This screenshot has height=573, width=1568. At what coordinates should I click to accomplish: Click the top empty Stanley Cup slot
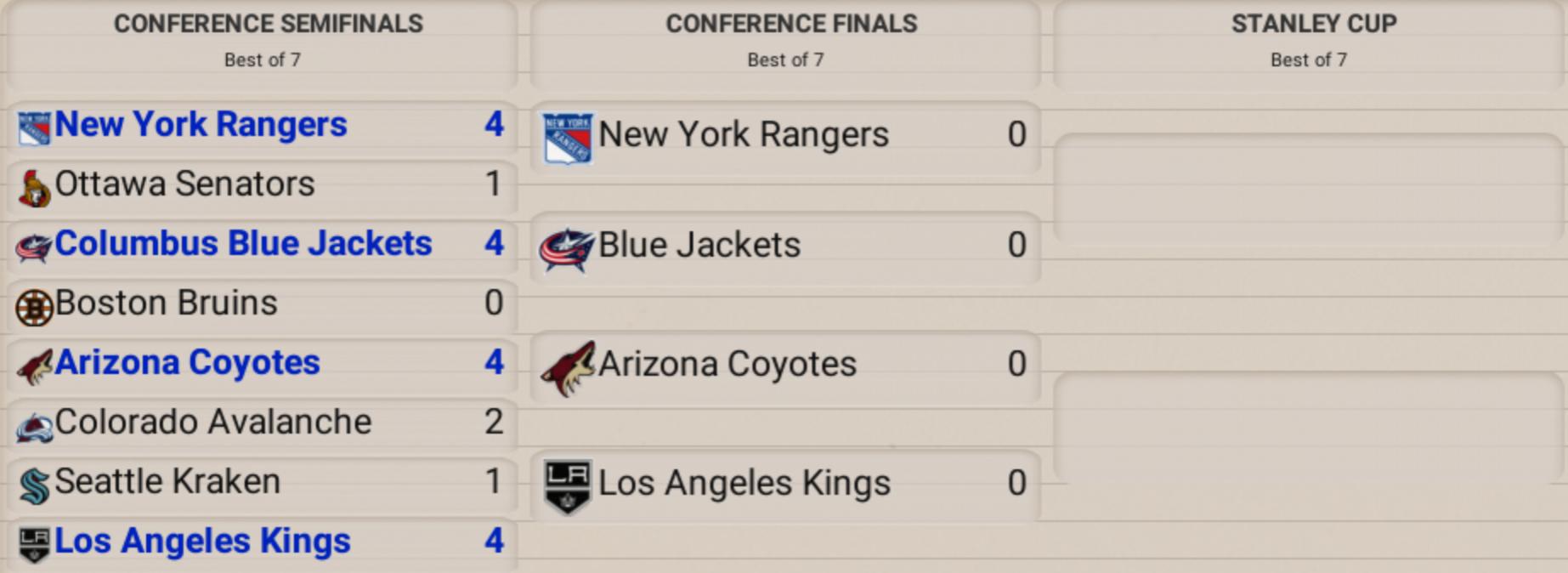(x=1309, y=189)
